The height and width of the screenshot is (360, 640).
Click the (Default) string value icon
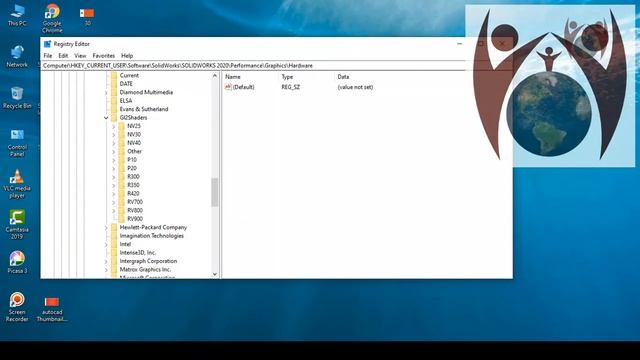coord(228,87)
